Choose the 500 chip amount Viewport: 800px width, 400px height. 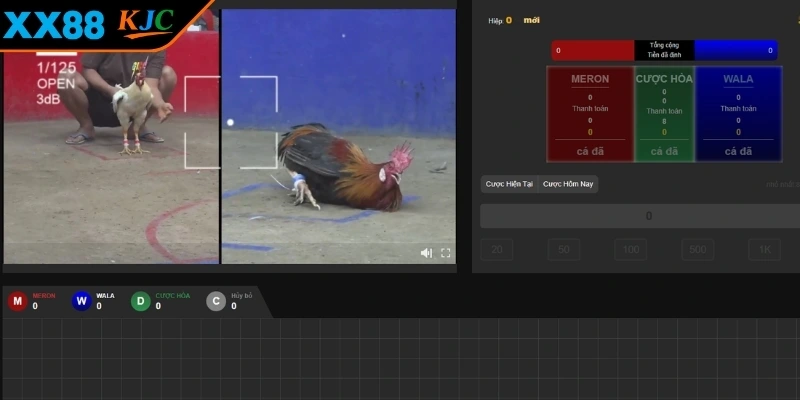click(699, 250)
